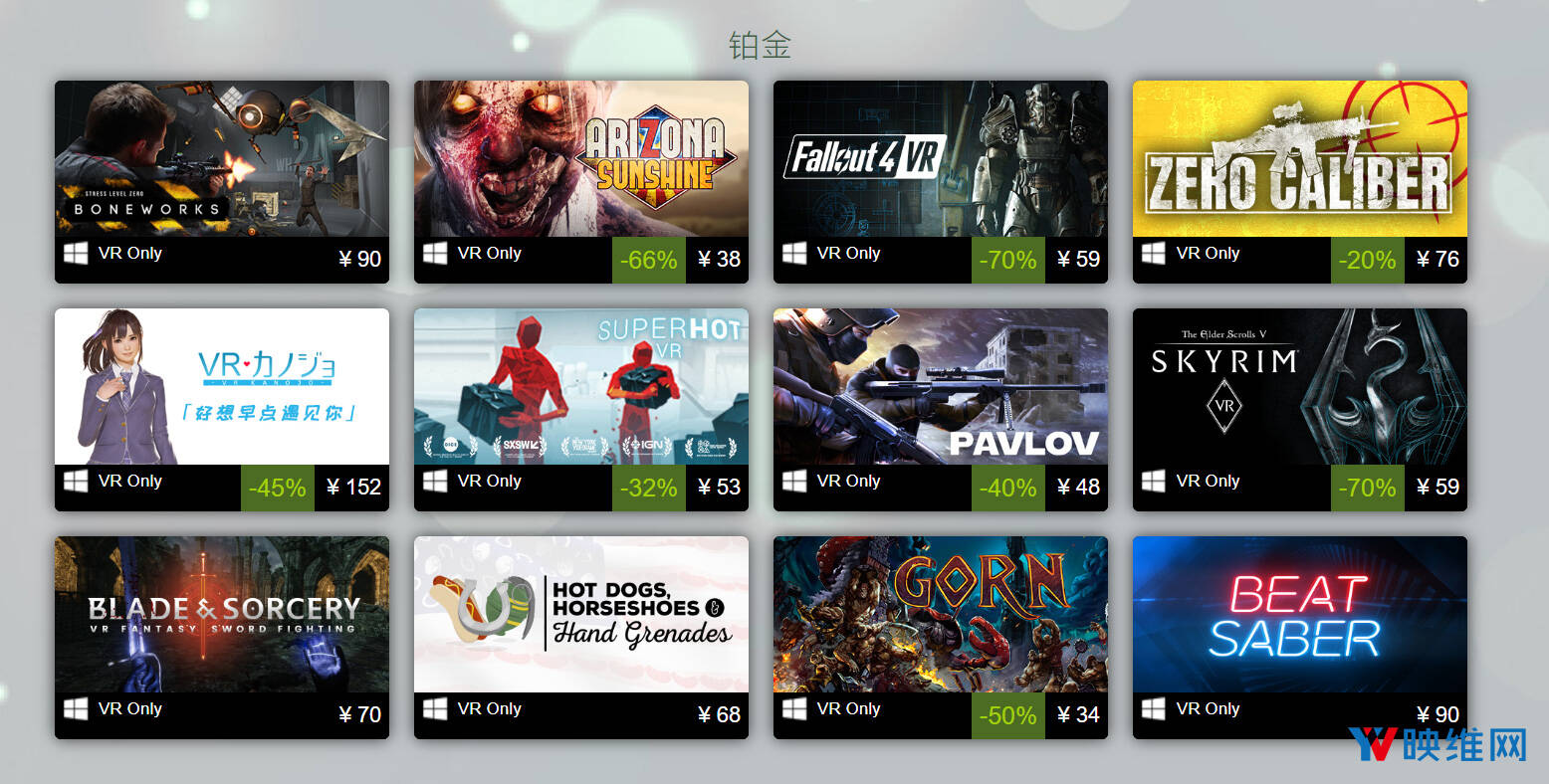Select the Skyrim VR banner
The width and height of the screenshot is (1549, 784).
pos(1300,386)
